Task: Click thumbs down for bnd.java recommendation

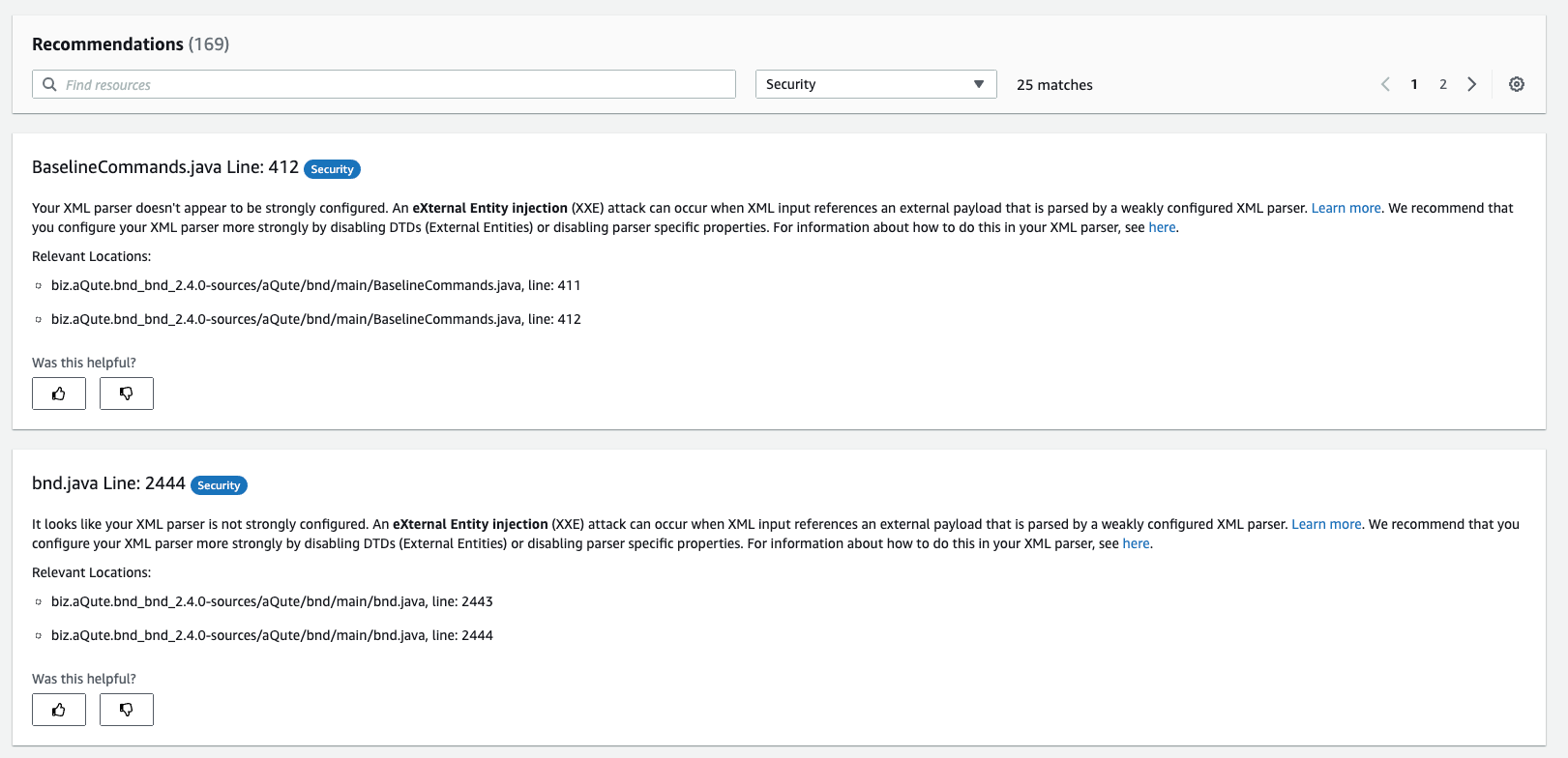Action: [127, 710]
